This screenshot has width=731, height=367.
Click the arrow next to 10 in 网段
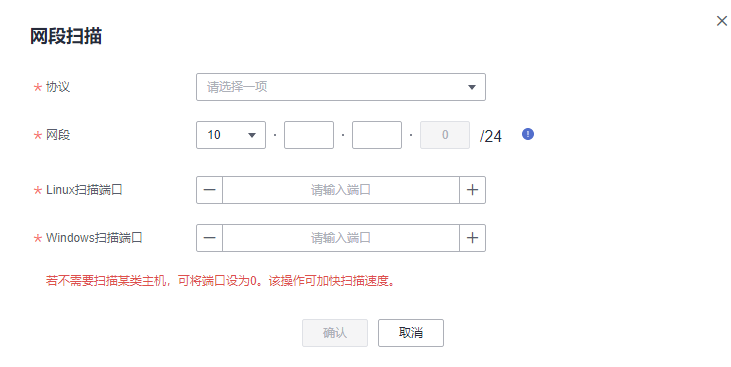click(x=252, y=135)
